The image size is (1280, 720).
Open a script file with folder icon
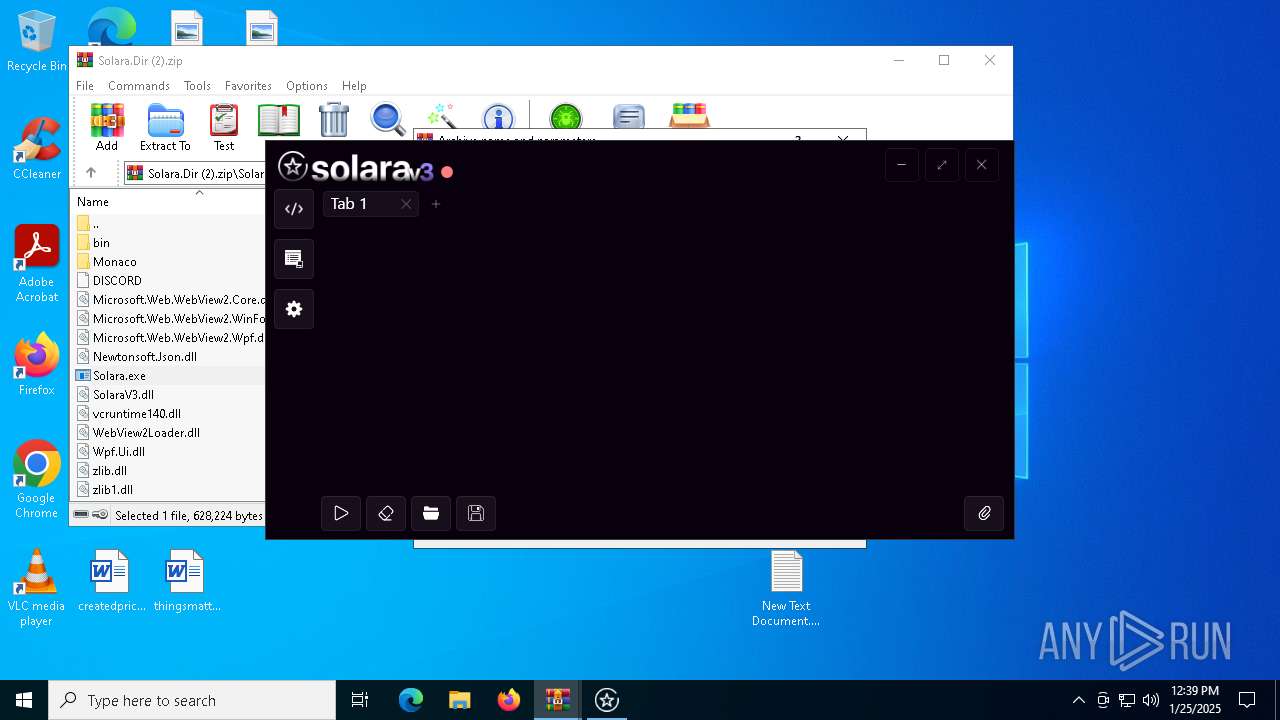[x=431, y=513]
